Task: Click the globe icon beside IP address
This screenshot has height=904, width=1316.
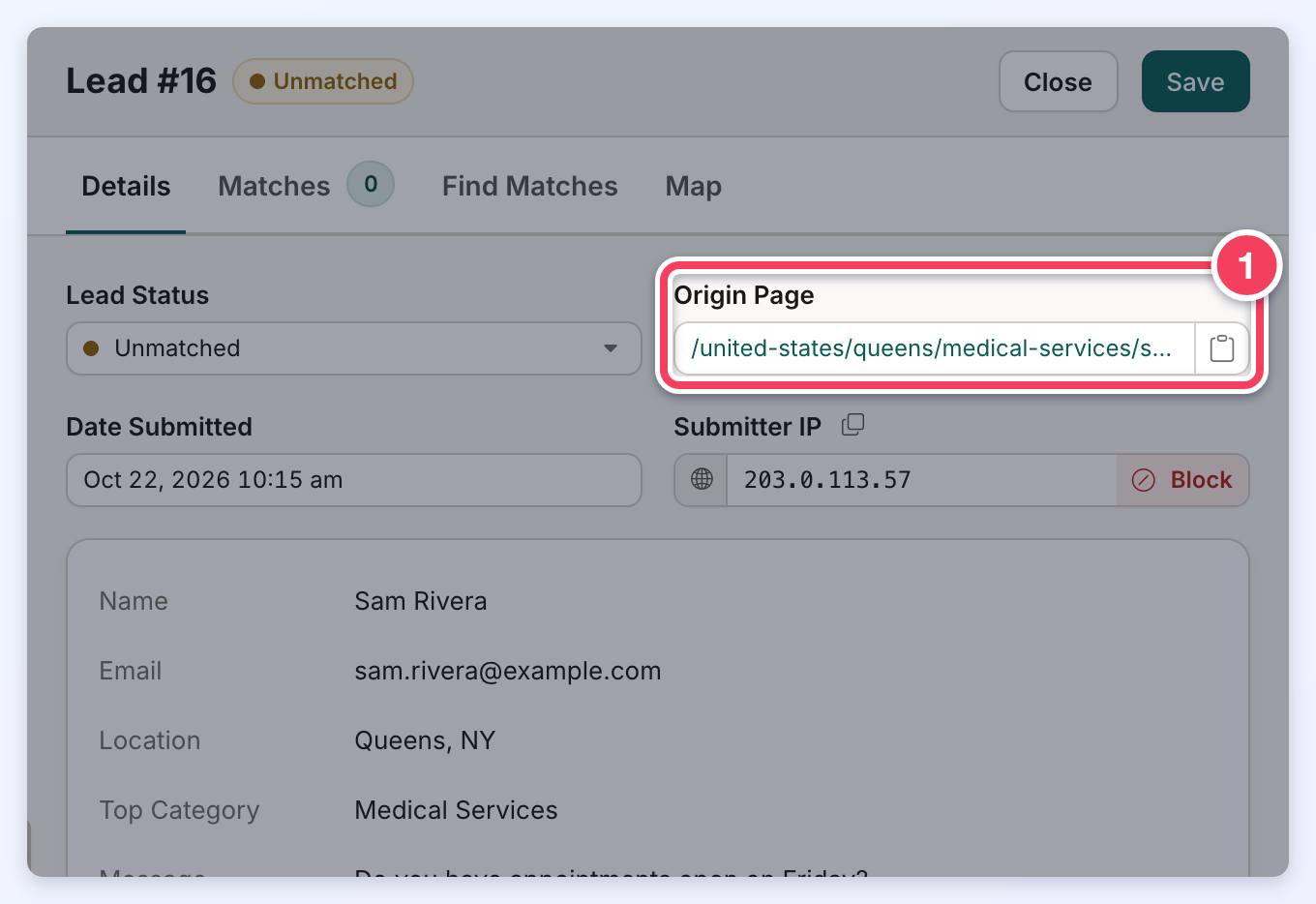Action: tap(702, 480)
